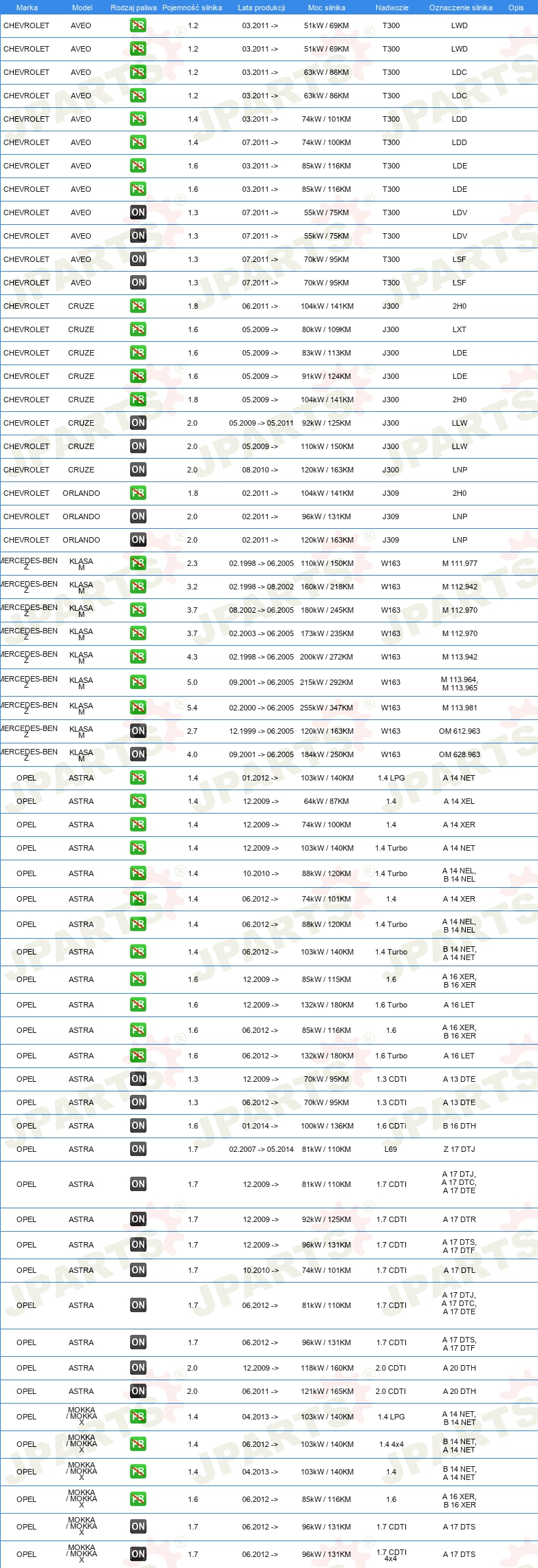This screenshot has height=1568, width=538.
Task: Click the 'Oznaczenie silnika' column header
Action: pos(461,8)
